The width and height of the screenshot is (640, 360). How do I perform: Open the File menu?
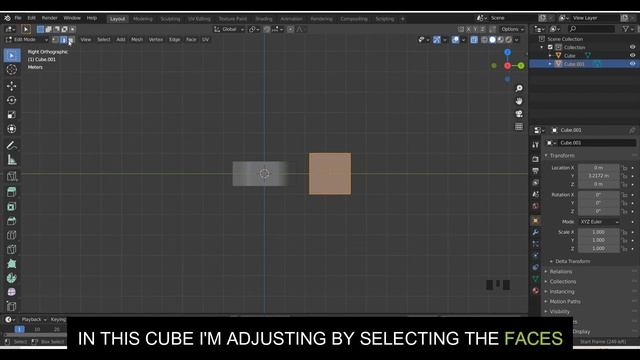click(x=18, y=18)
